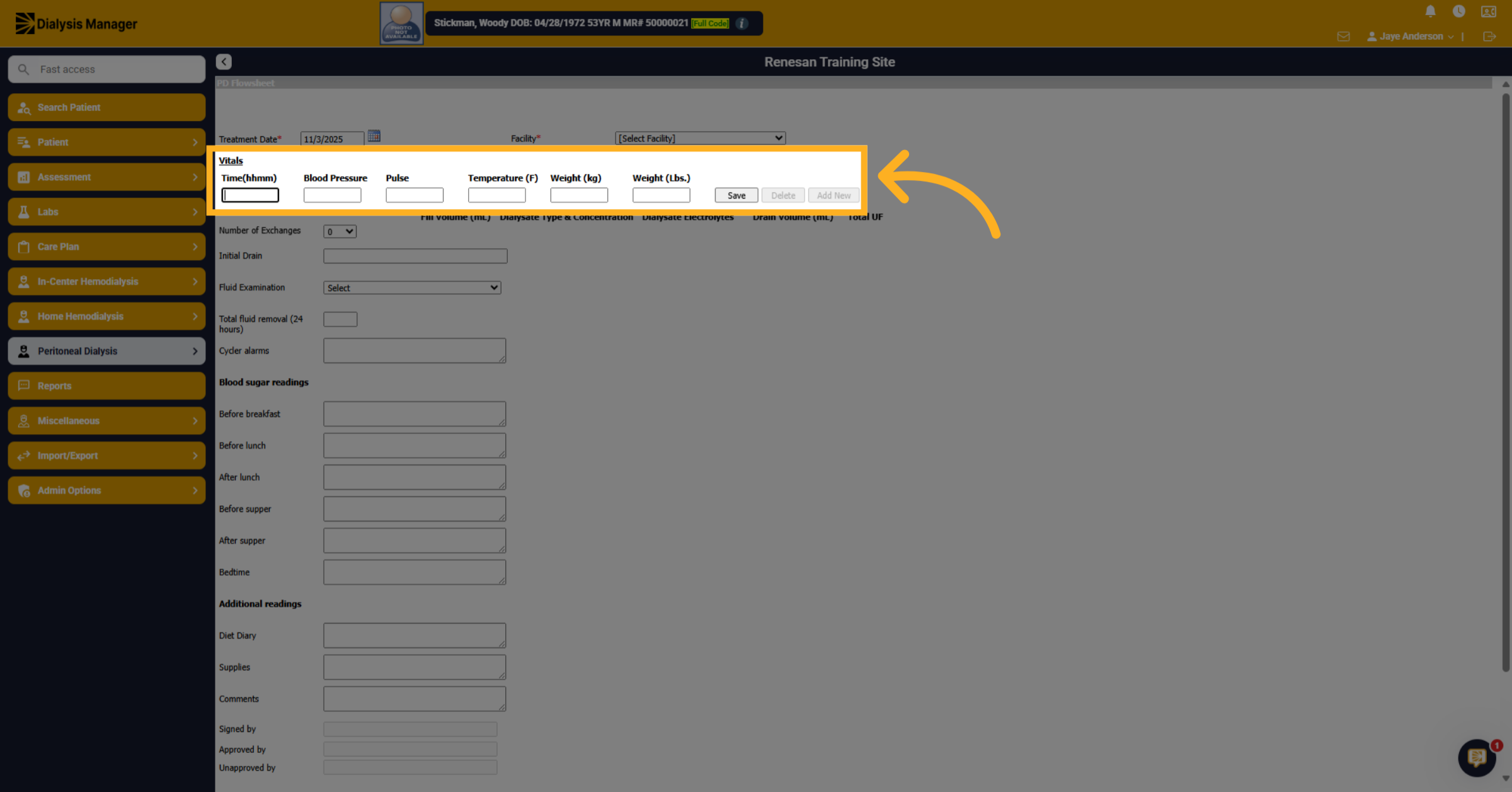Open the Select Facility dropdown
Viewport: 1512px width, 792px height.
(x=700, y=138)
